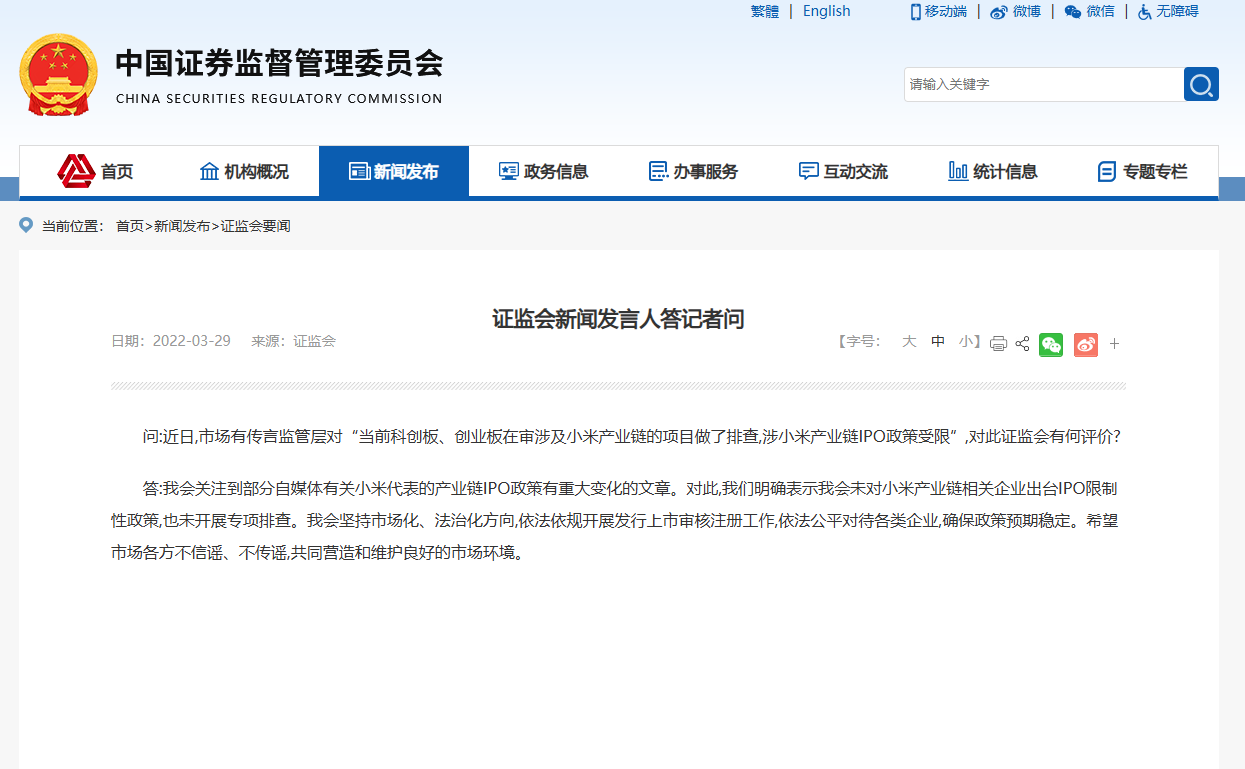The width and height of the screenshot is (1245, 769).
Task: Open the 办事服务 navigation tab
Action: pos(694,171)
